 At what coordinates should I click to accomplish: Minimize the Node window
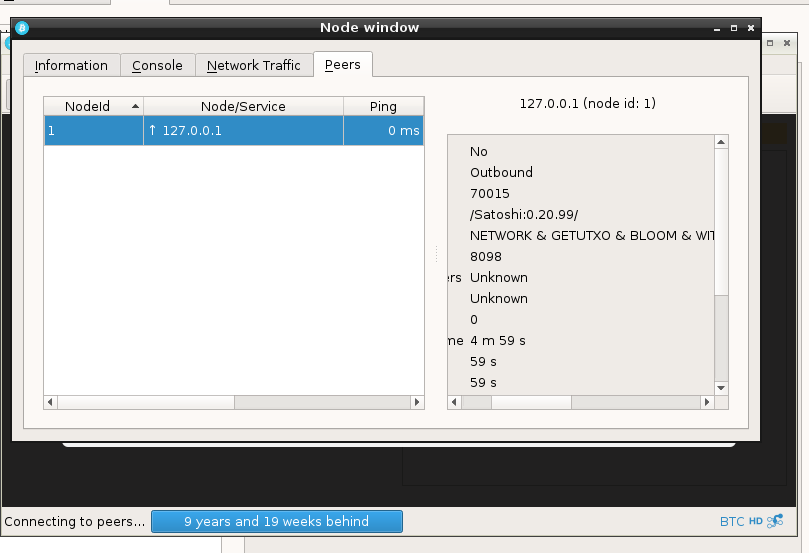click(717, 28)
